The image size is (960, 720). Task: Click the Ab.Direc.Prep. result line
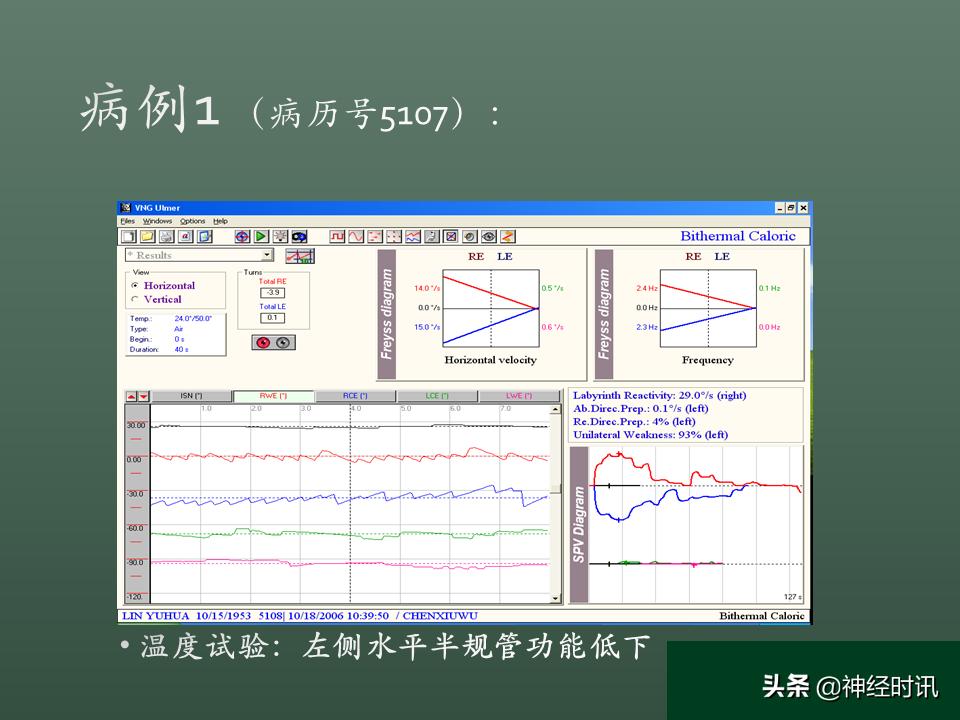pyautogui.click(x=640, y=408)
